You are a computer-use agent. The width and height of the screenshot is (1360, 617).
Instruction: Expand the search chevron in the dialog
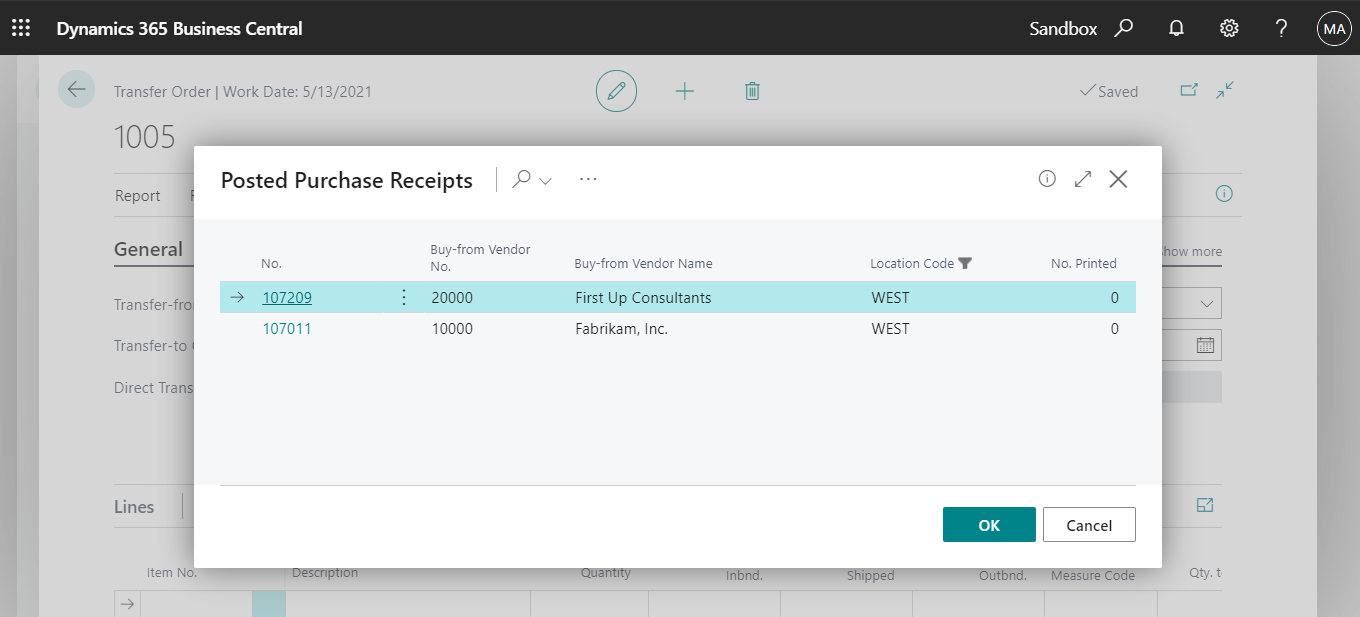click(x=543, y=180)
